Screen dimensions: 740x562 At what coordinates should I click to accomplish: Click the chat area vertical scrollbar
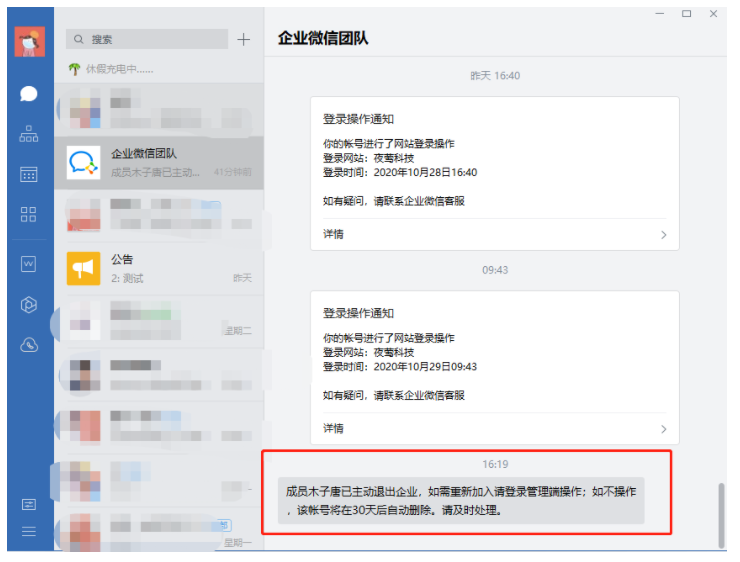[721, 515]
